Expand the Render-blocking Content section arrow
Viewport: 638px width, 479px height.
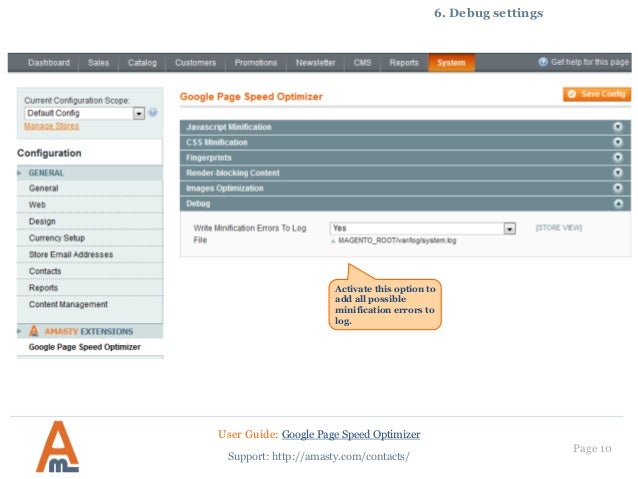click(618, 173)
